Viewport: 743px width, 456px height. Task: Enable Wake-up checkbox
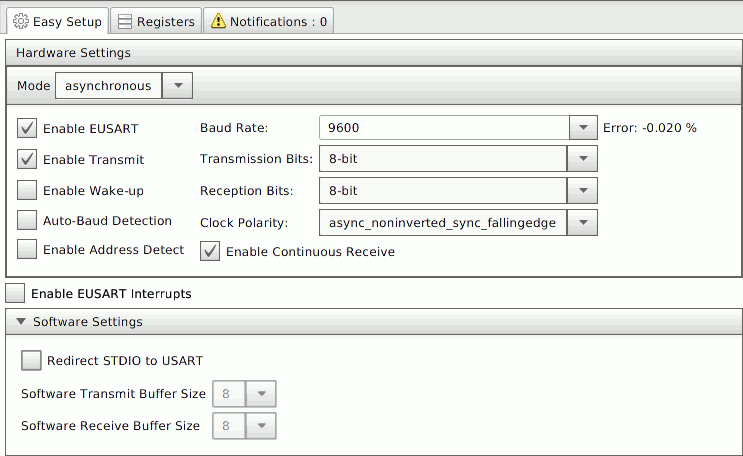point(27,190)
